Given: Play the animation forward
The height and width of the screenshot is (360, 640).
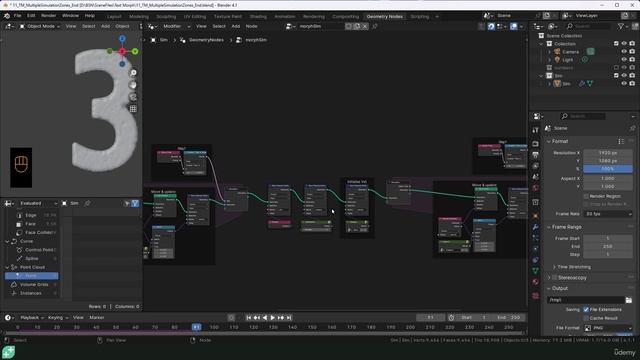Looking at the screenshot, I should (x=273, y=318).
